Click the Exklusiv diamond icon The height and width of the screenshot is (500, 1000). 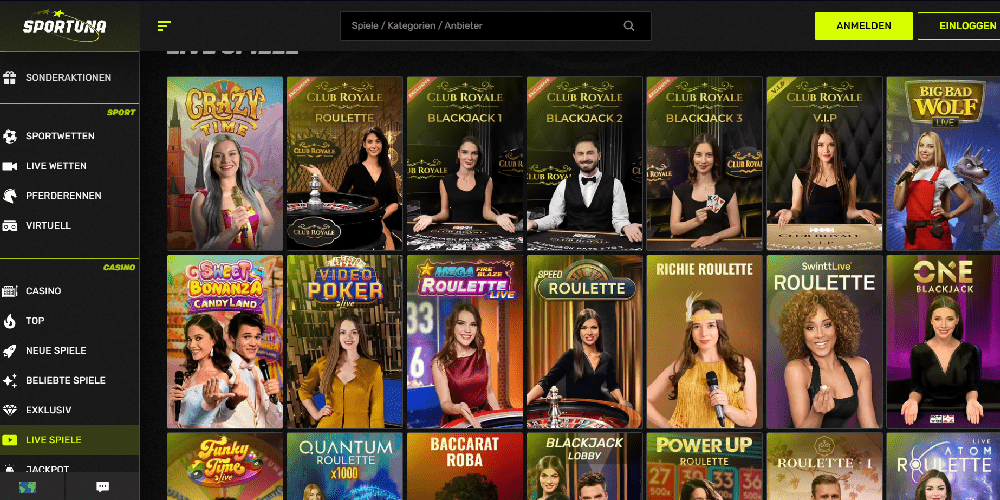pyautogui.click(x=10, y=410)
